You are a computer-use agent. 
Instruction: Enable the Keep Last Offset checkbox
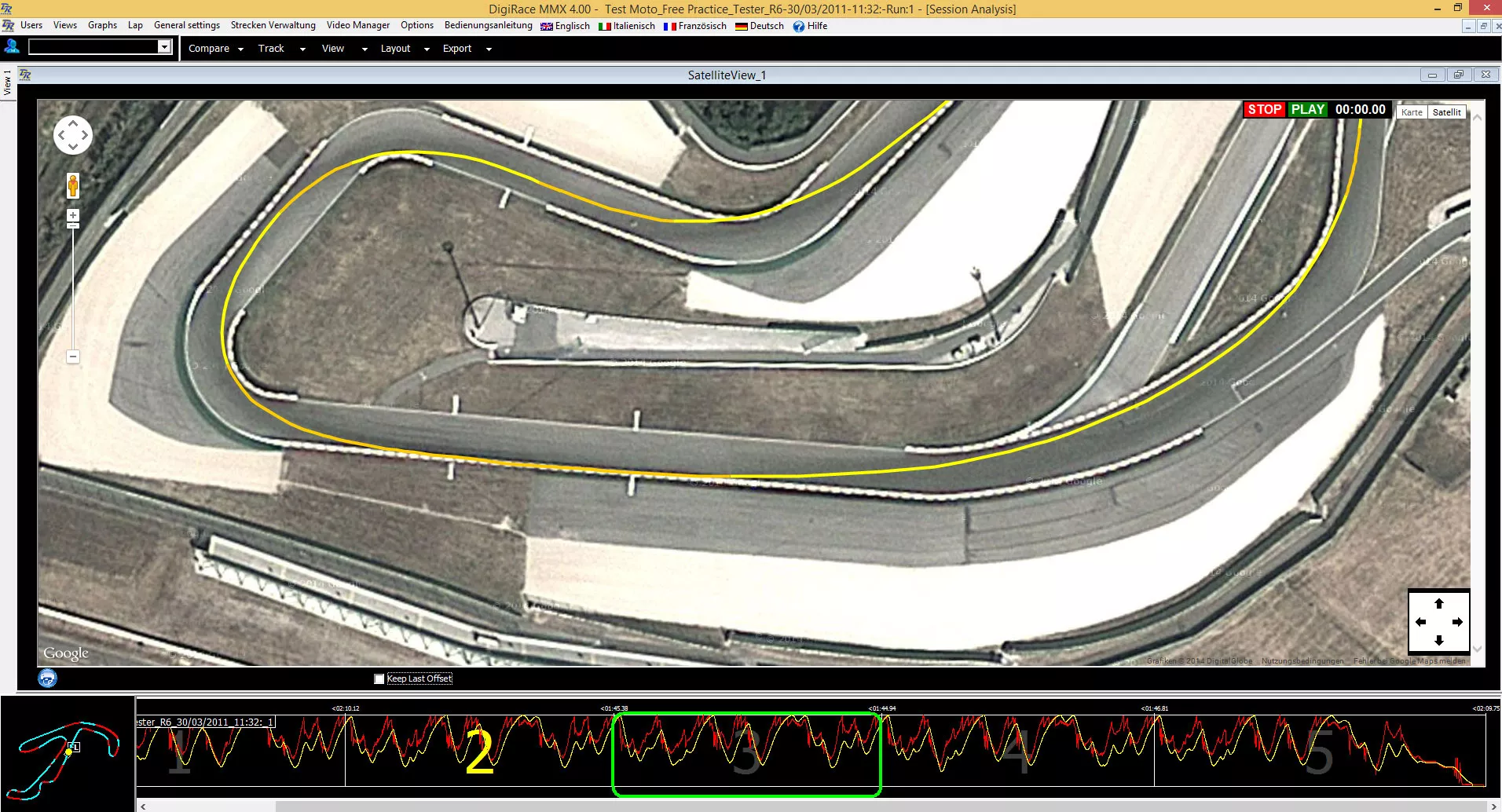click(x=379, y=678)
